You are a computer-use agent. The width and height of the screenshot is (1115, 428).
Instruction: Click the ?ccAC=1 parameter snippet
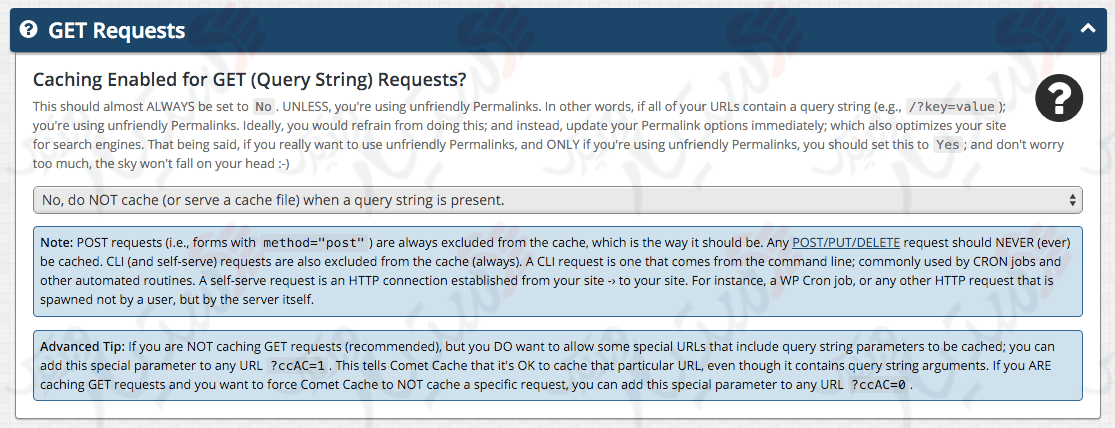tap(297, 367)
